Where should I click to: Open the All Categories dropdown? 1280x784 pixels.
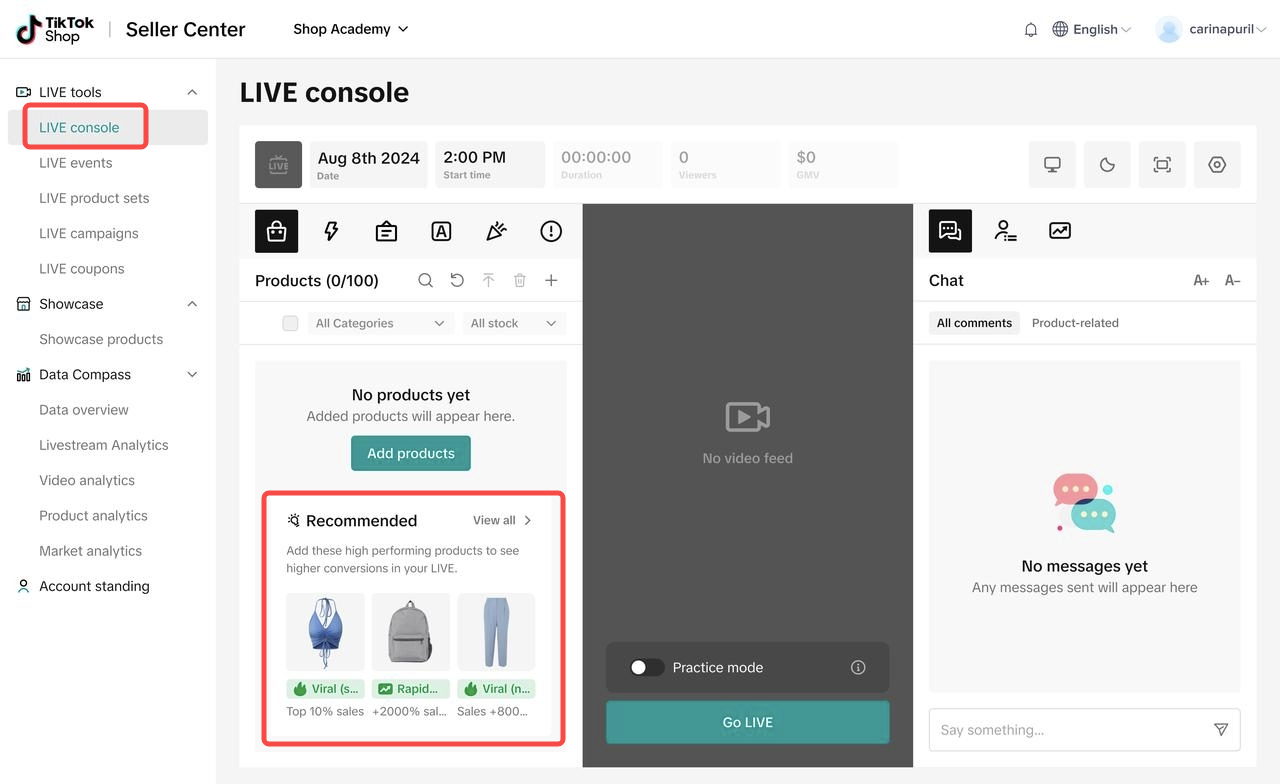pyautogui.click(x=379, y=323)
